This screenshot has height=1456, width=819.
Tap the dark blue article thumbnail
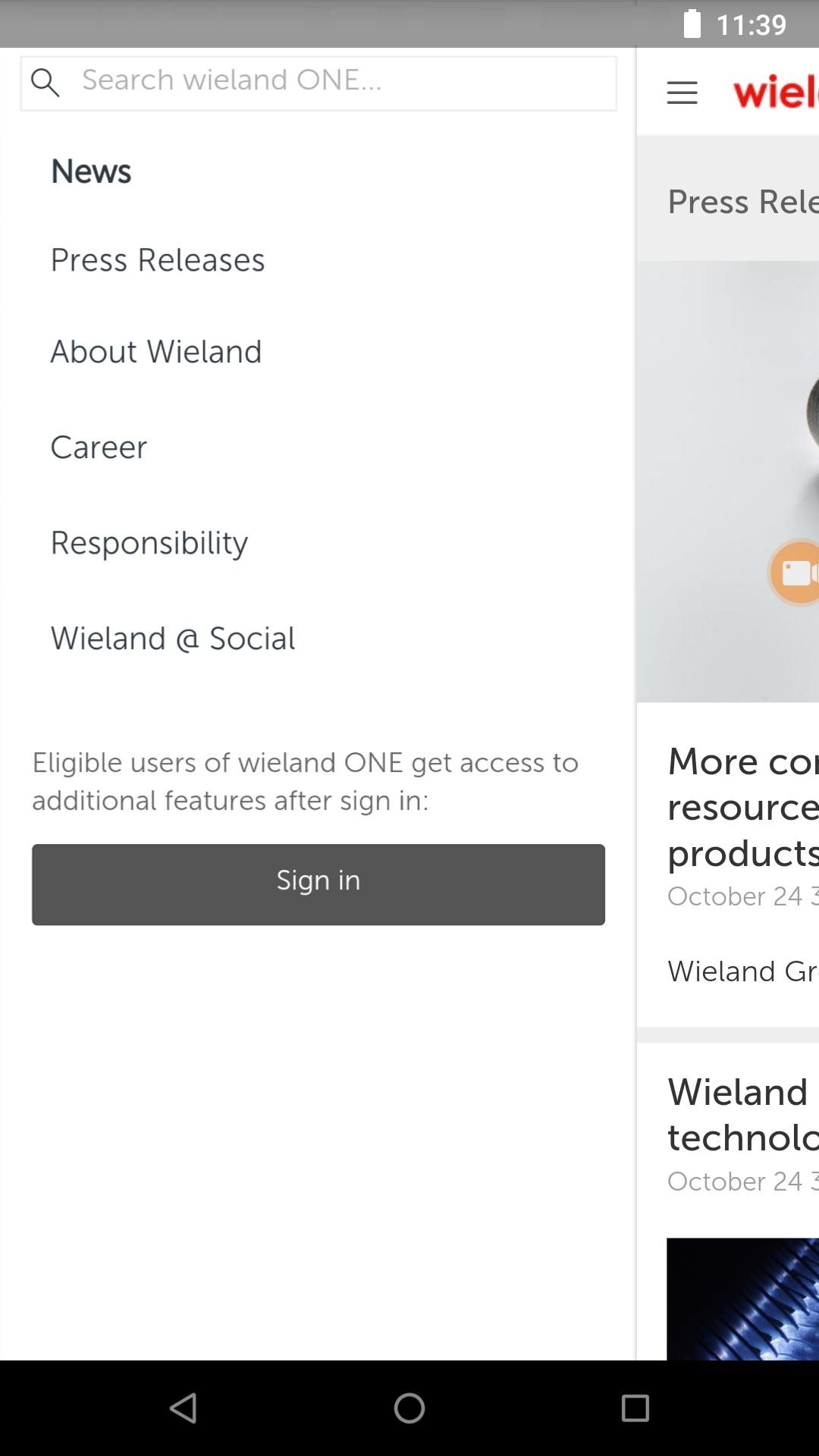click(742, 1298)
